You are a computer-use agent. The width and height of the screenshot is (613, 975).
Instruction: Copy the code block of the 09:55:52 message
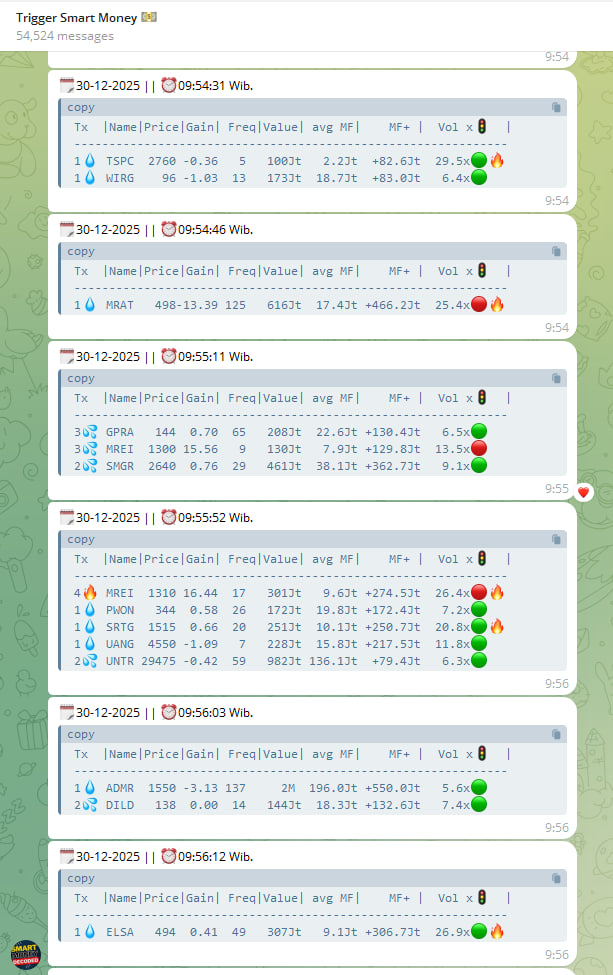[x=556, y=539]
